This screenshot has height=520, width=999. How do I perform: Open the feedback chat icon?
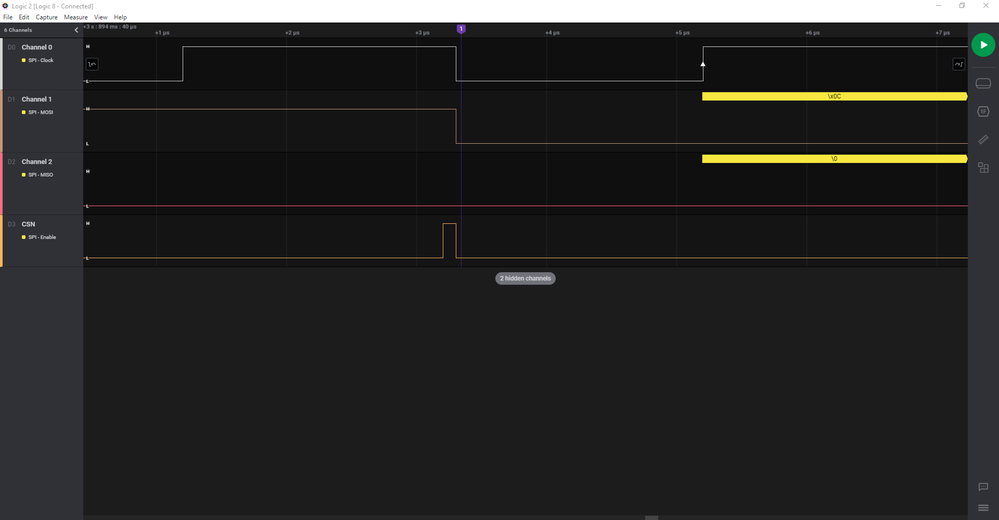[x=983, y=487]
